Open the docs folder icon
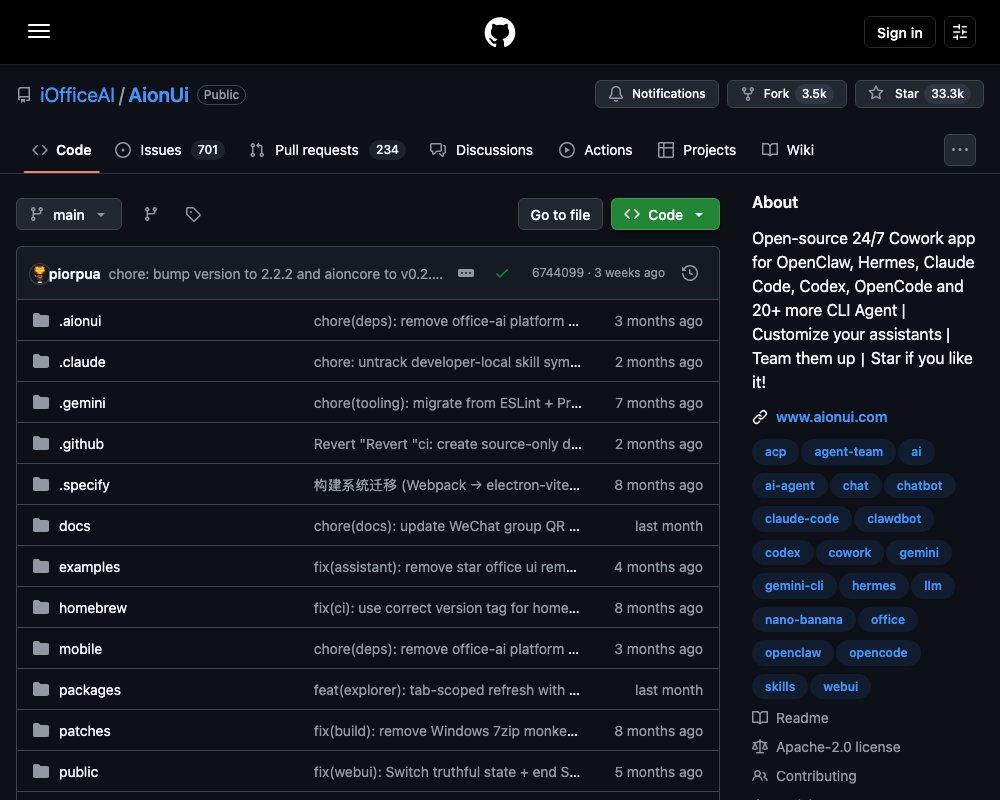 41,525
